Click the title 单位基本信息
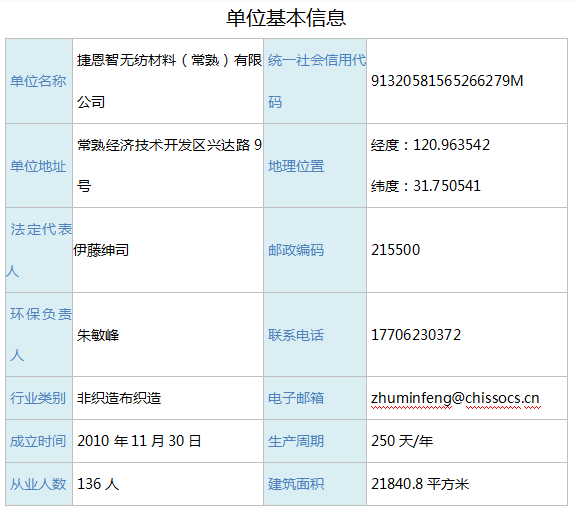Viewport: 574px width, 515px height. 286,18
